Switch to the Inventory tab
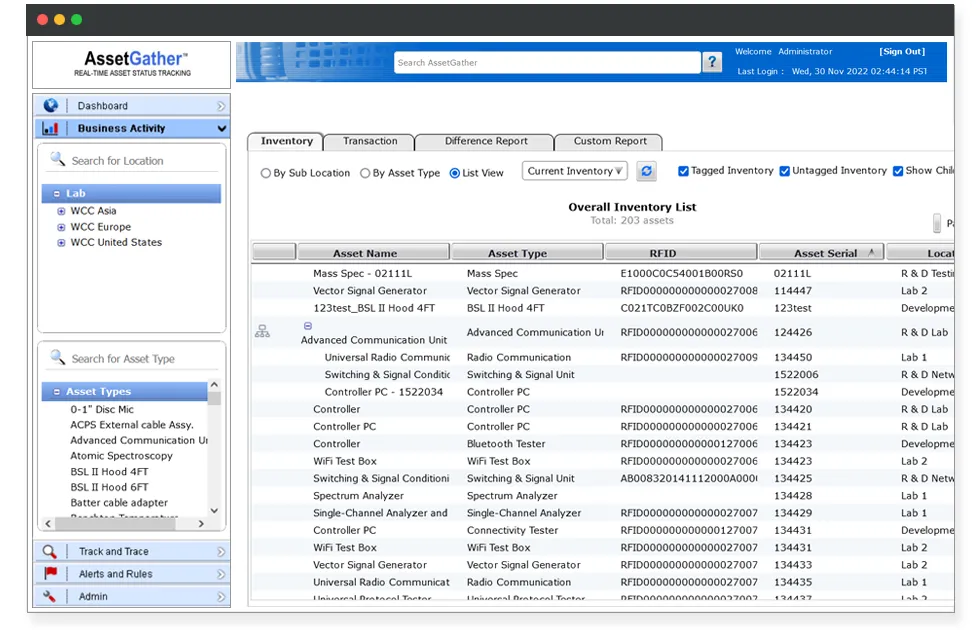Screen dimensions: 980x630 click(x=286, y=141)
